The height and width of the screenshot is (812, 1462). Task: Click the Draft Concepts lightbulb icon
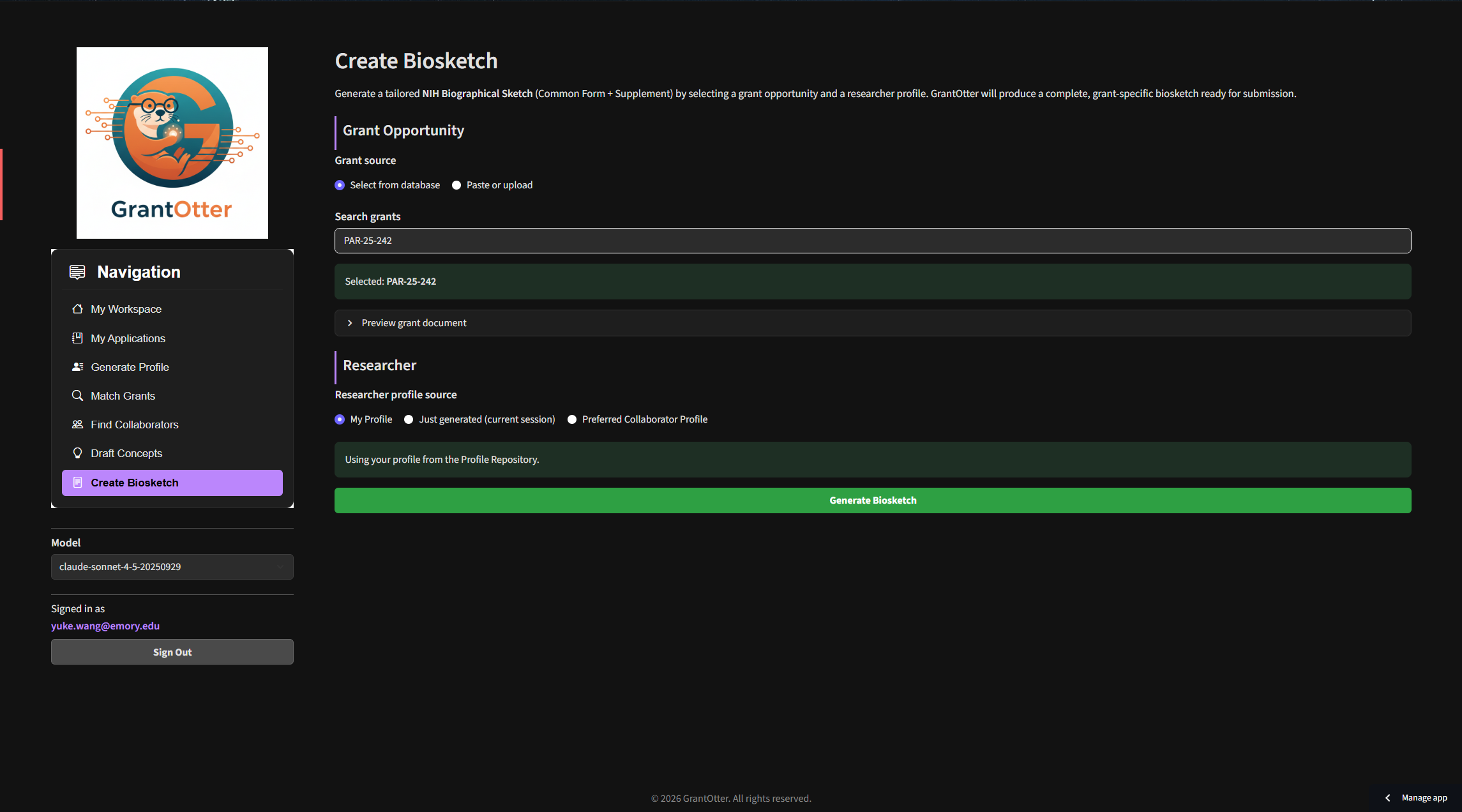tap(77, 453)
